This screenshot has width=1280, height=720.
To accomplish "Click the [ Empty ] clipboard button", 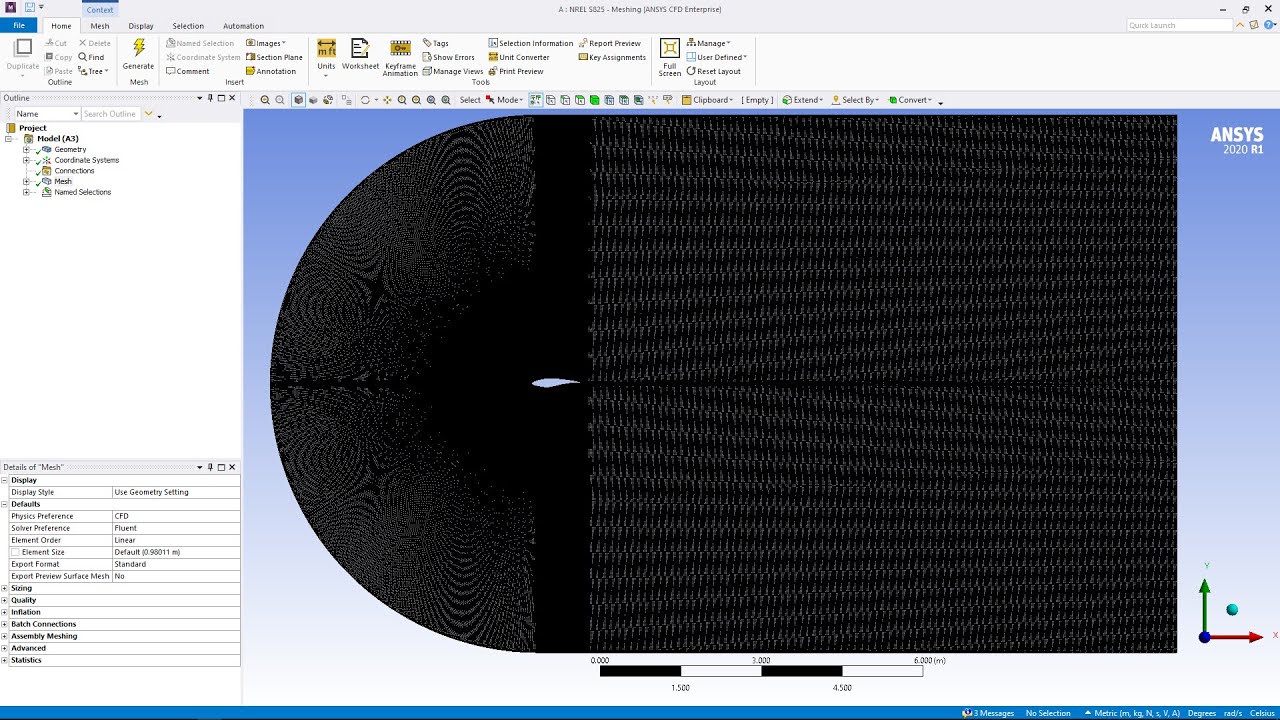I will pos(757,100).
